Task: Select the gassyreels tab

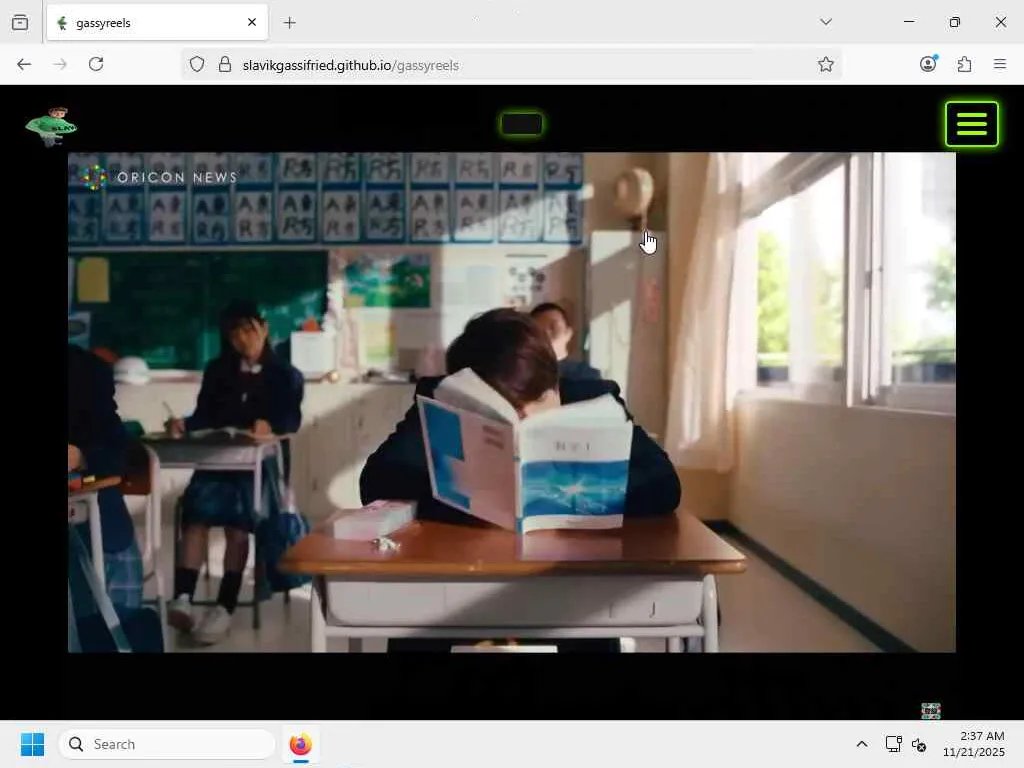Action: [x=157, y=23]
